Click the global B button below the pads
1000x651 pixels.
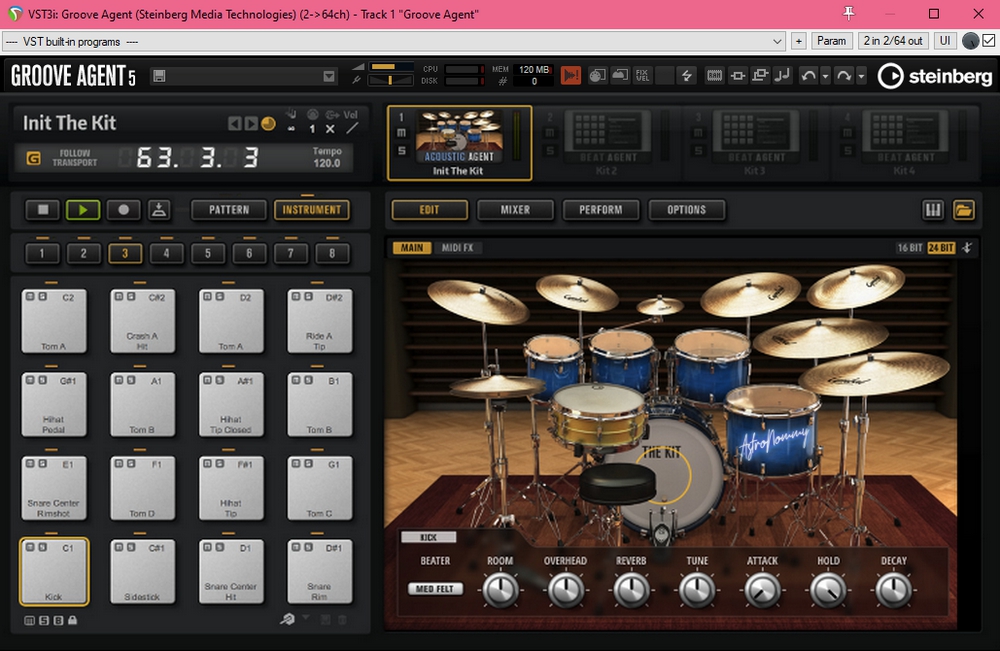[58, 620]
